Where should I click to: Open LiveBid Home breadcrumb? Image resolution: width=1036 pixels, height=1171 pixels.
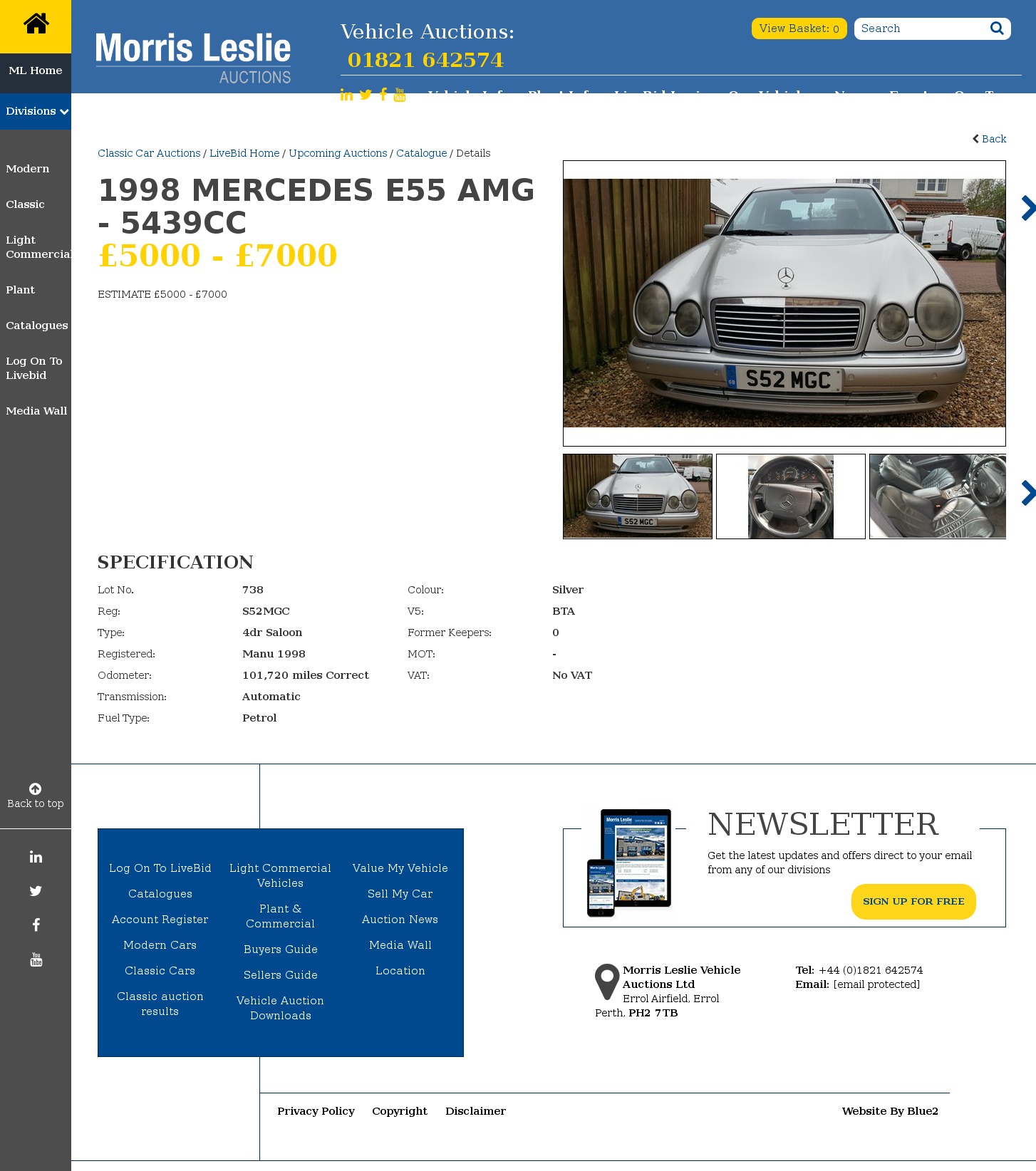tap(244, 153)
